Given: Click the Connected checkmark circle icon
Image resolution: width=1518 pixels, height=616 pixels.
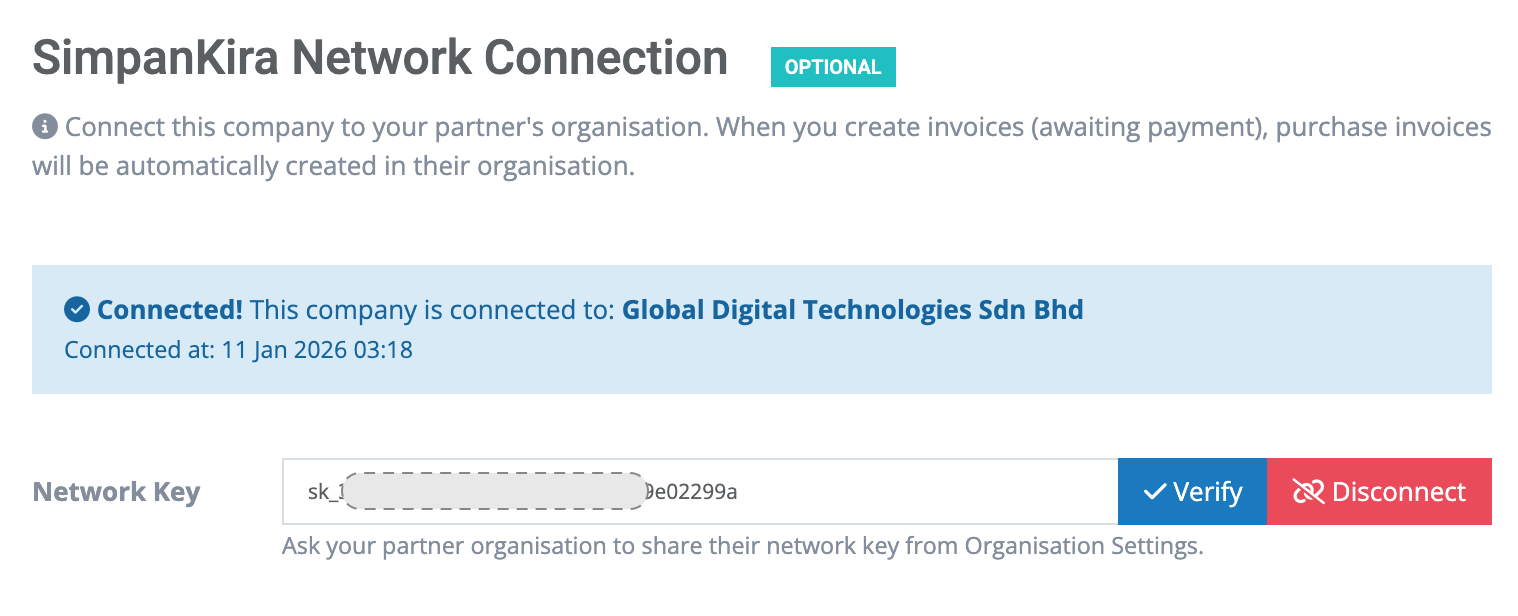Looking at the screenshot, I should 76,310.
